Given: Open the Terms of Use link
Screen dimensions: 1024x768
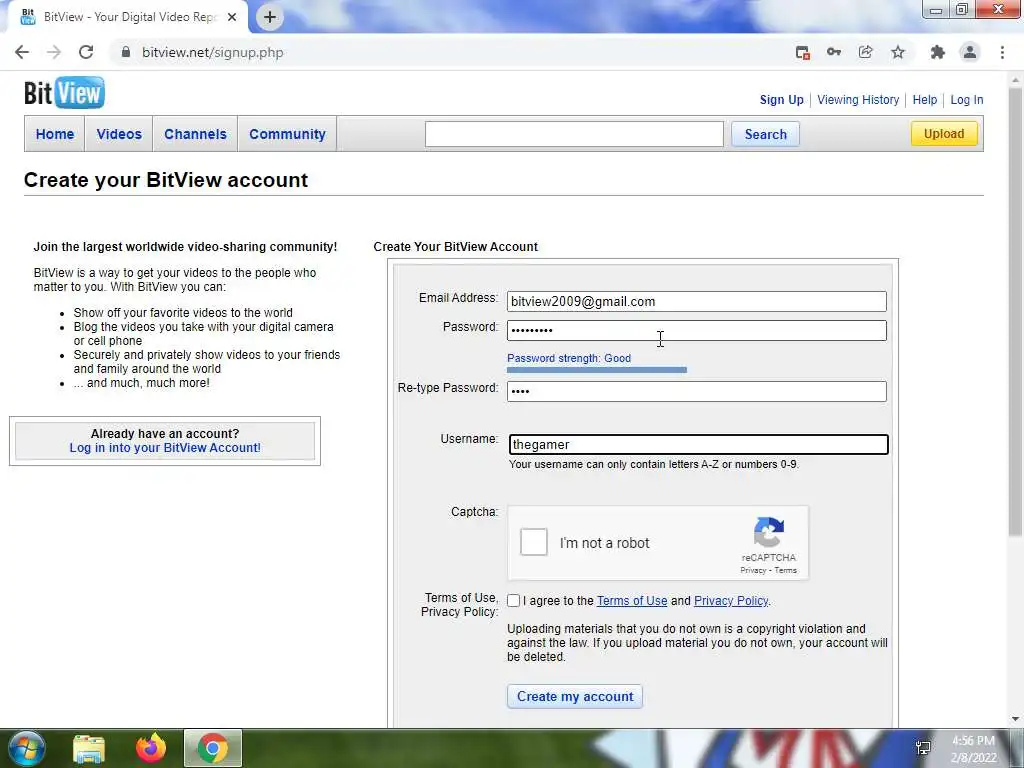Looking at the screenshot, I should pos(632,601).
